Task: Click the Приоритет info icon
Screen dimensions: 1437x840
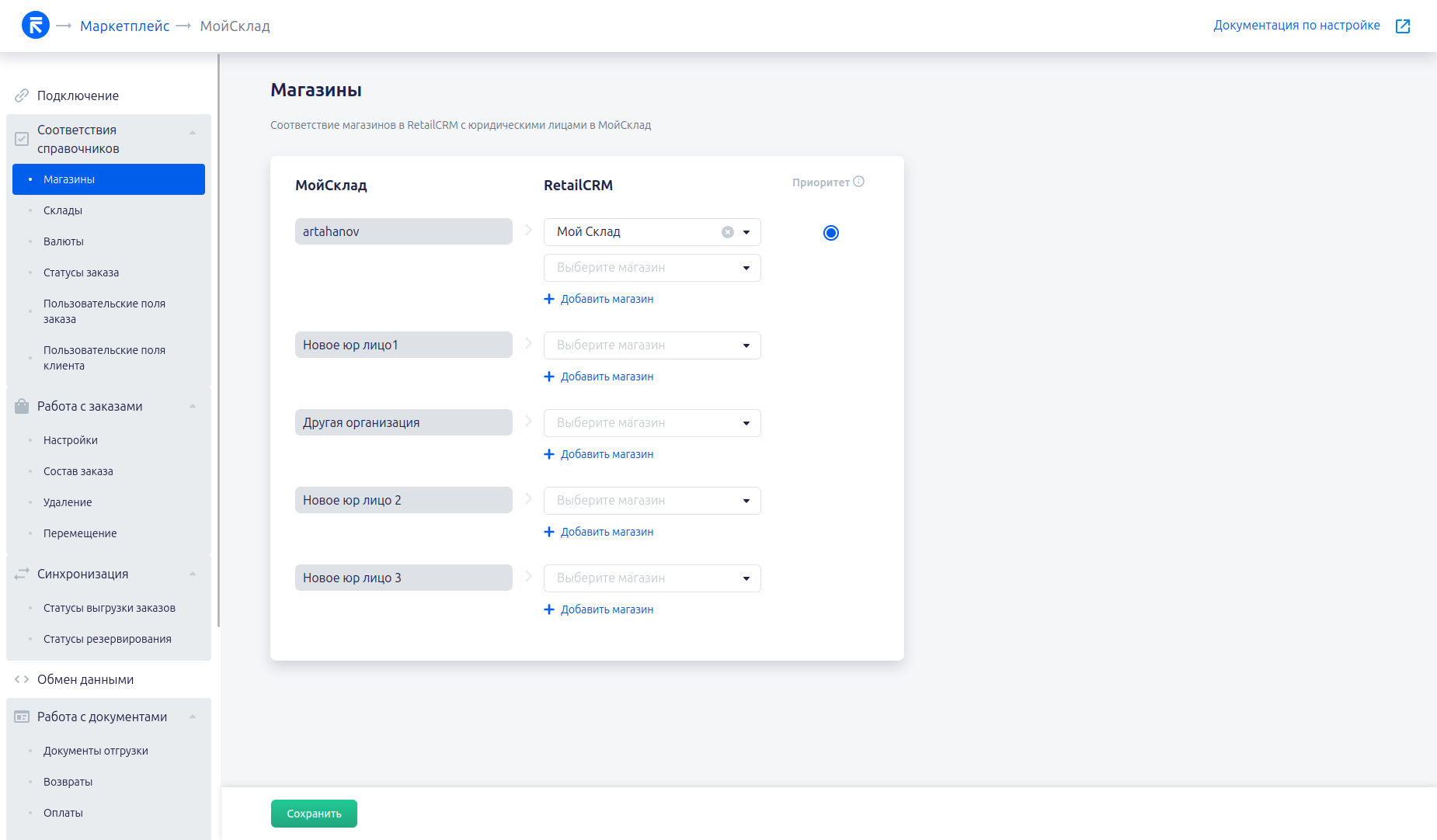Action: coord(858,182)
